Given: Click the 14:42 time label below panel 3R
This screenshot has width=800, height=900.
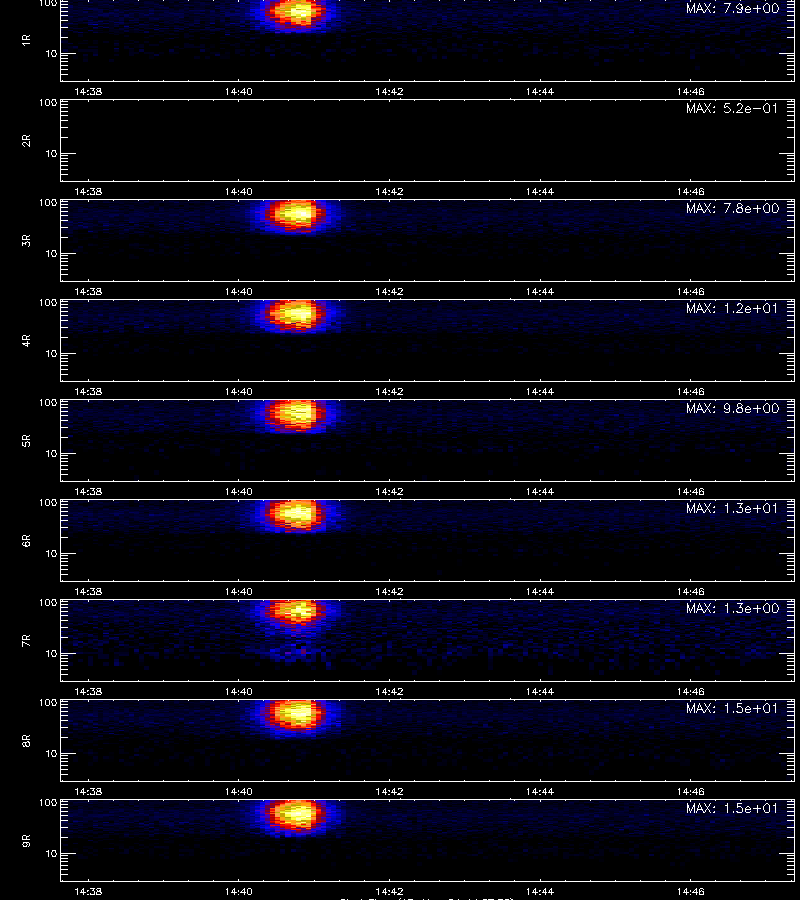Looking at the screenshot, I should click(x=390, y=291).
